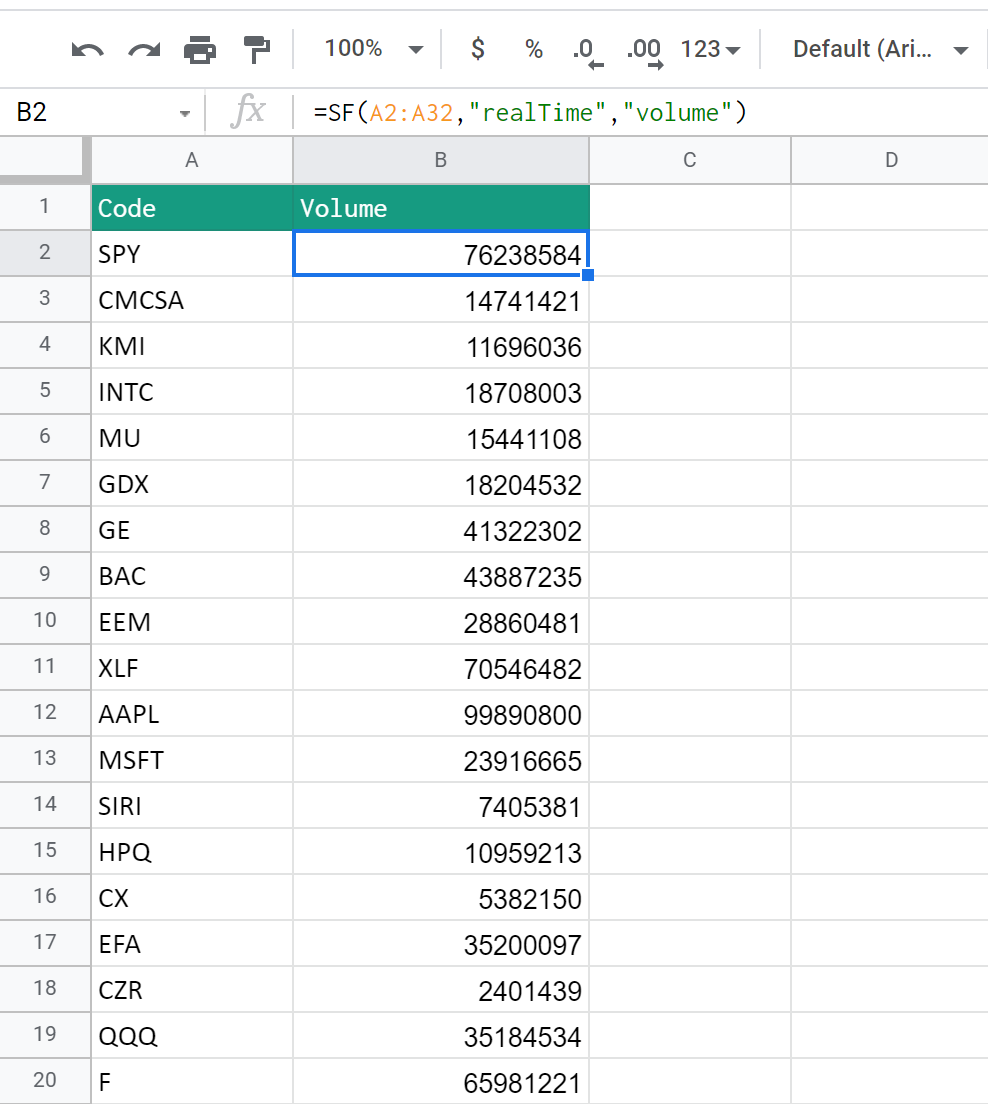
Task: Select column D header
Action: tap(890, 161)
